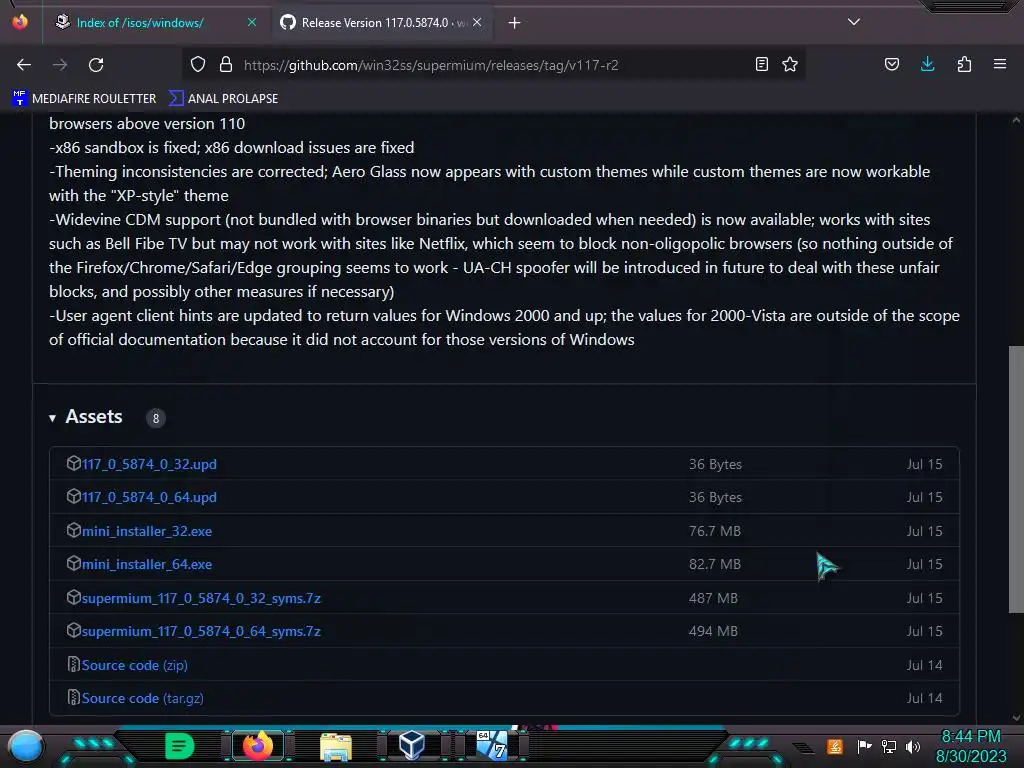Go back to the previous page
Viewport: 1024px width, 768px height.
(x=24, y=65)
